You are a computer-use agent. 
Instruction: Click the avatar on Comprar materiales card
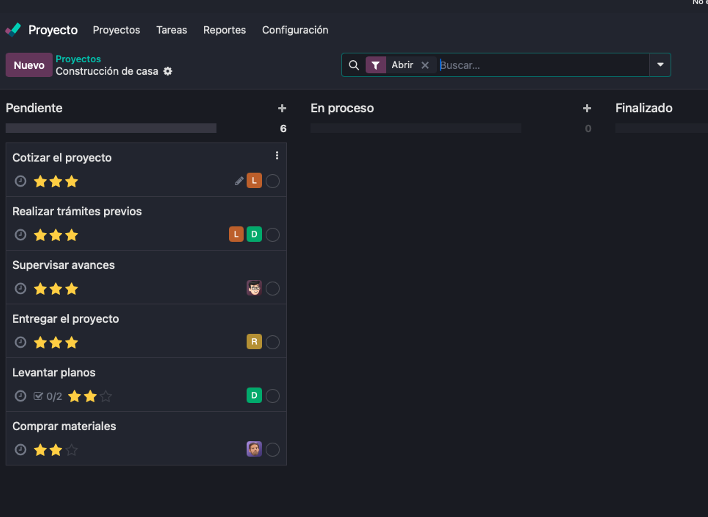254,449
